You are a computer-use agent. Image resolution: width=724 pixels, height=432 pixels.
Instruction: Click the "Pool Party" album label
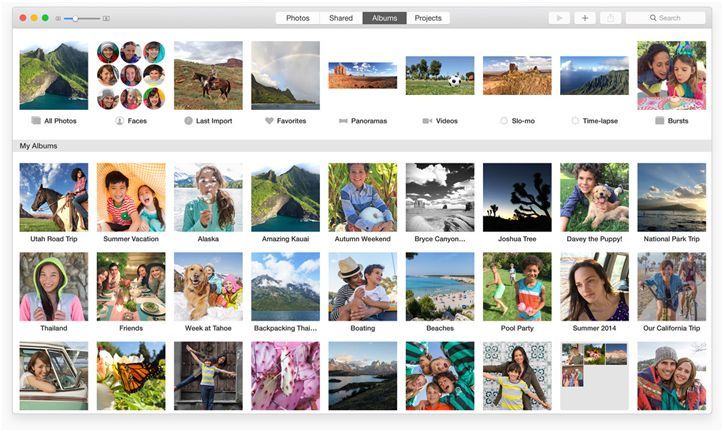[x=517, y=328]
